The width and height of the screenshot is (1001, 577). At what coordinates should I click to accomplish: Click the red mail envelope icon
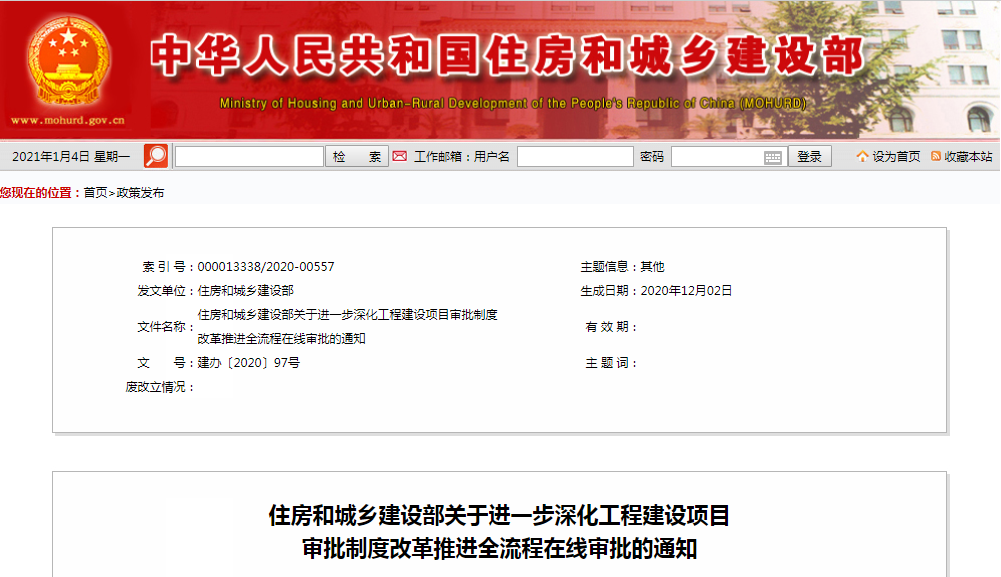pos(400,156)
